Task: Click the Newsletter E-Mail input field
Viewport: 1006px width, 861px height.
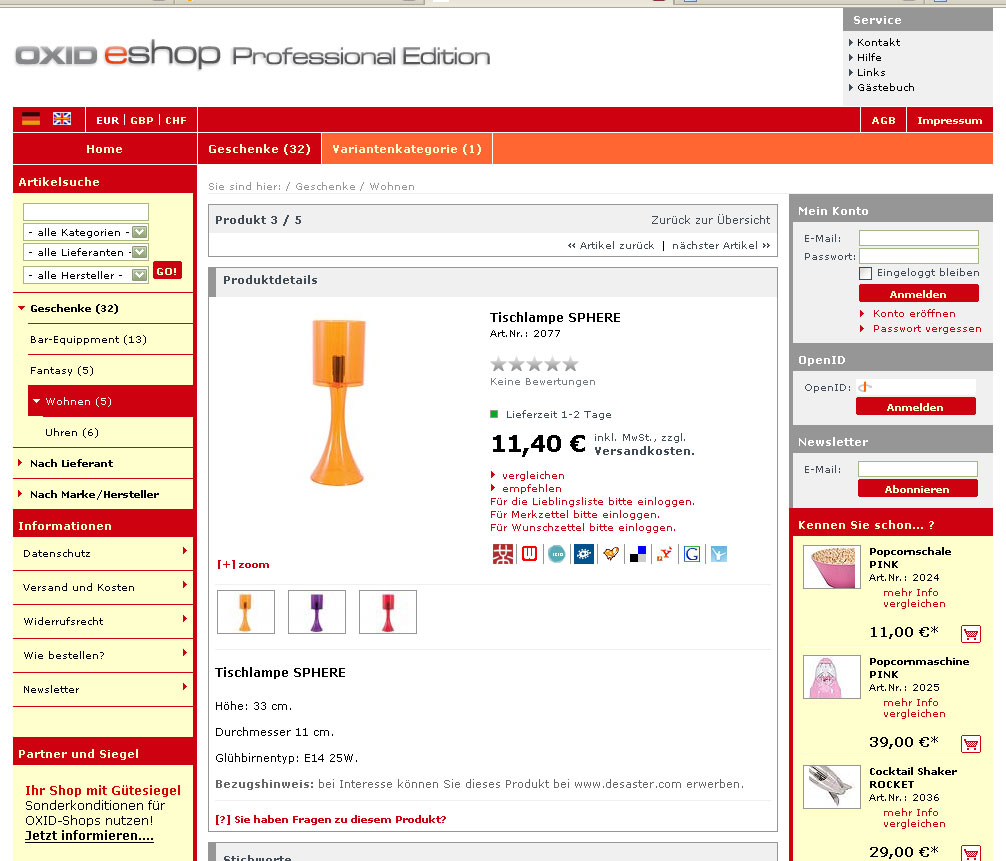Action: tap(917, 469)
